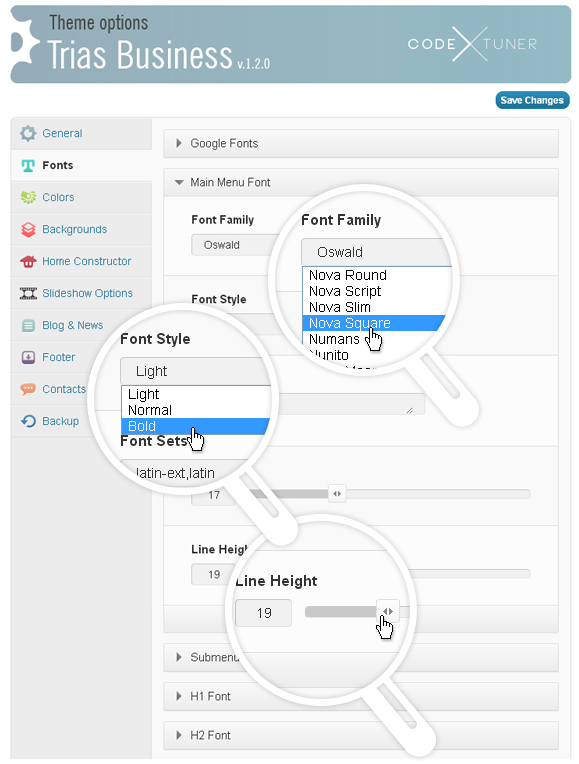The image size is (579, 764).
Task: Click the Save Changes button
Action: tap(532, 100)
